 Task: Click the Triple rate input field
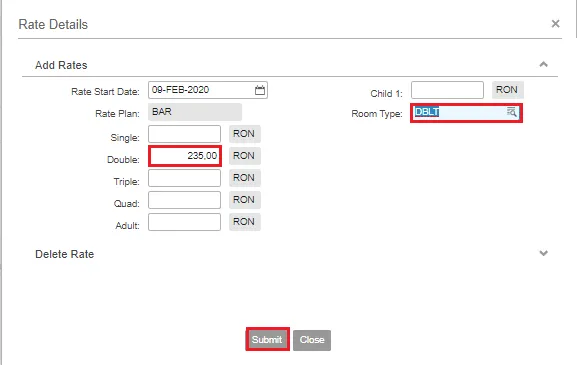pos(184,178)
